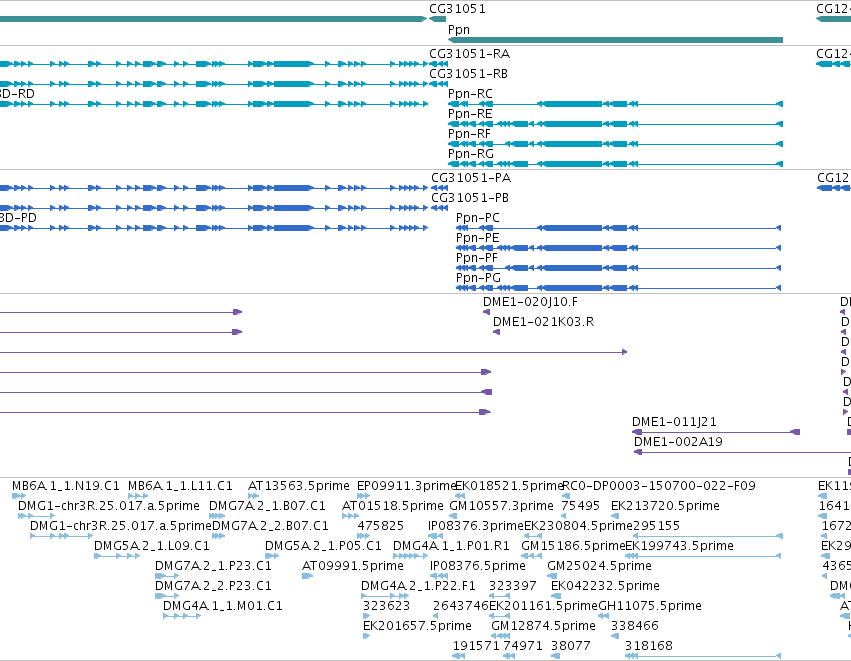Click the Ppn gene label
This screenshot has width=851, height=661.
tap(459, 30)
